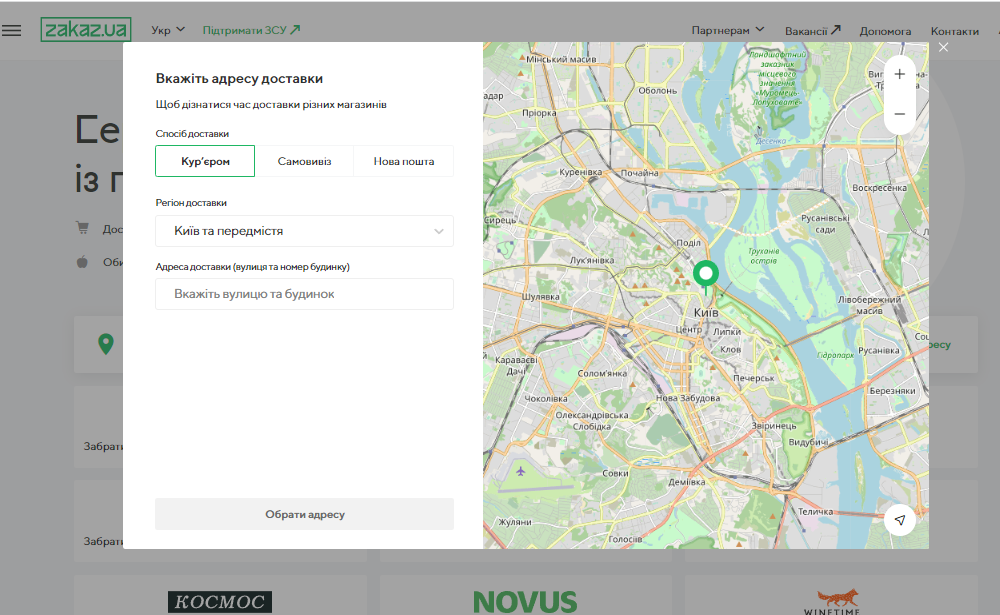Viewport: 1000px width, 615px height.
Task: Open the Київ та передмістя region dropdown
Action: pyautogui.click(x=304, y=231)
